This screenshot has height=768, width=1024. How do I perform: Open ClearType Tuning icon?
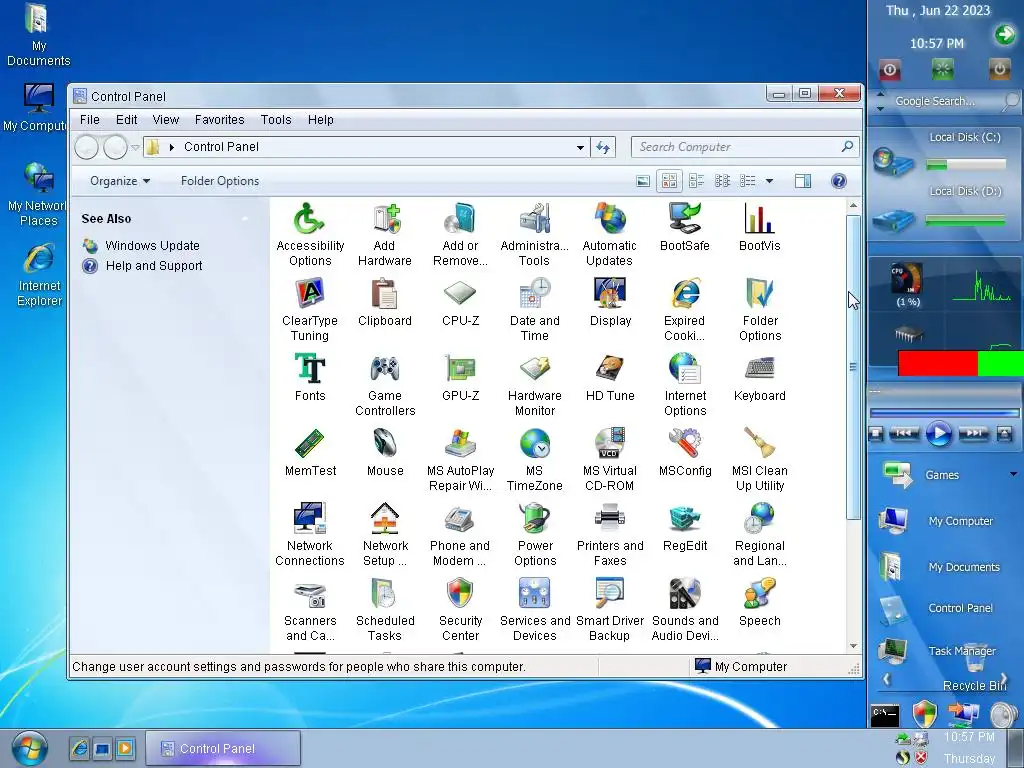click(x=310, y=310)
